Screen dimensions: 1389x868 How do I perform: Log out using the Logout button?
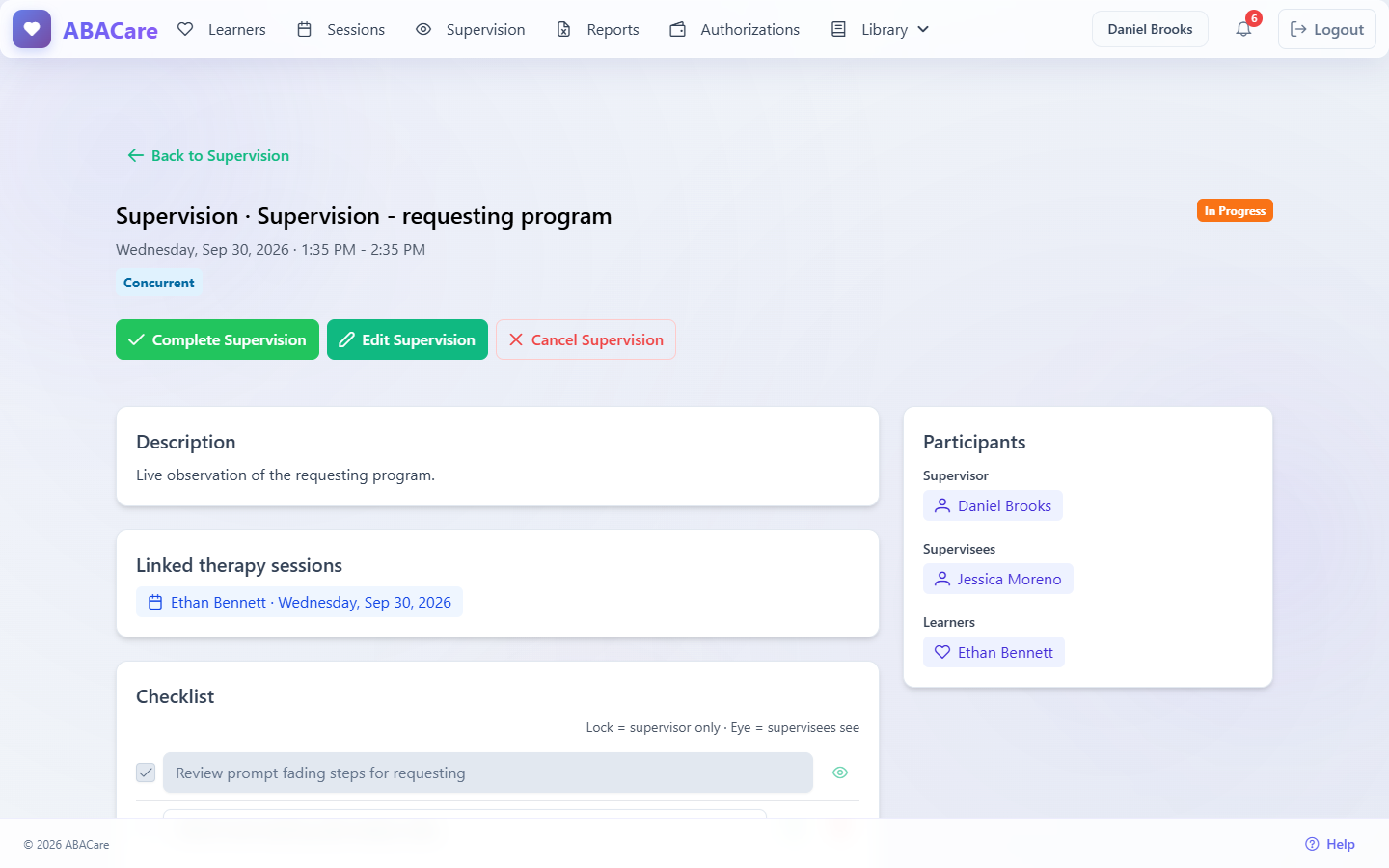1327,29
